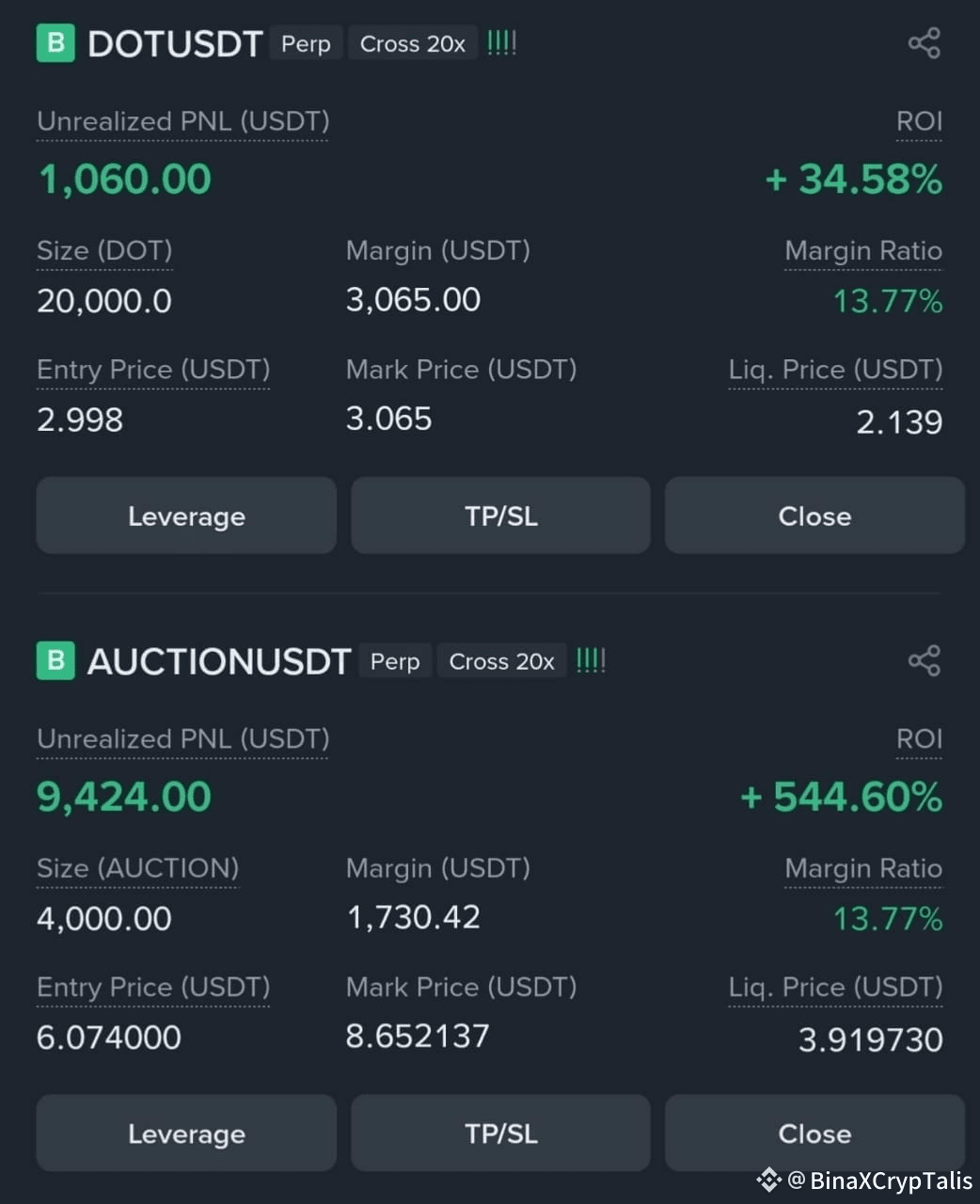Adjust Leverage for the DOTUSDT position
This screenshot has width=980, height=1204.
pyautogui.click(x=186, y=515)
